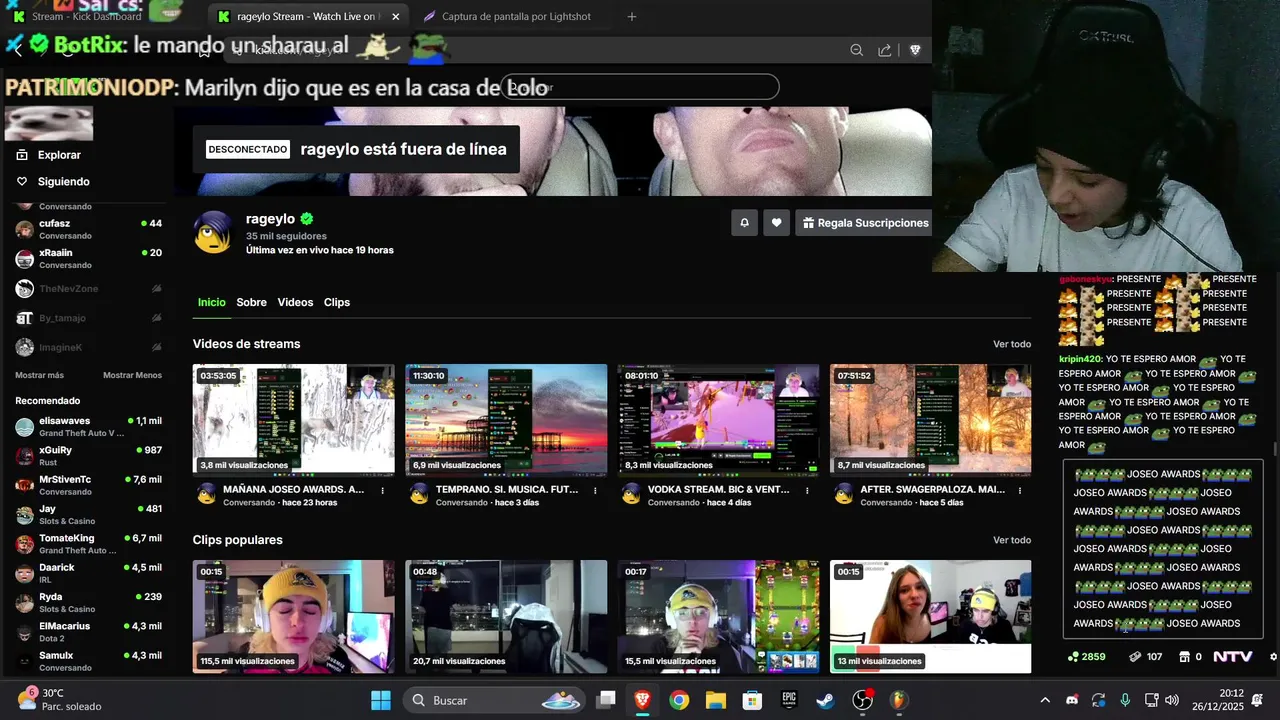This screenshot has height=720, width=1280.
Task: Play the clip with 15,5 mil visualizaciones
Action: pyautogui.click(x=718, y=616)
